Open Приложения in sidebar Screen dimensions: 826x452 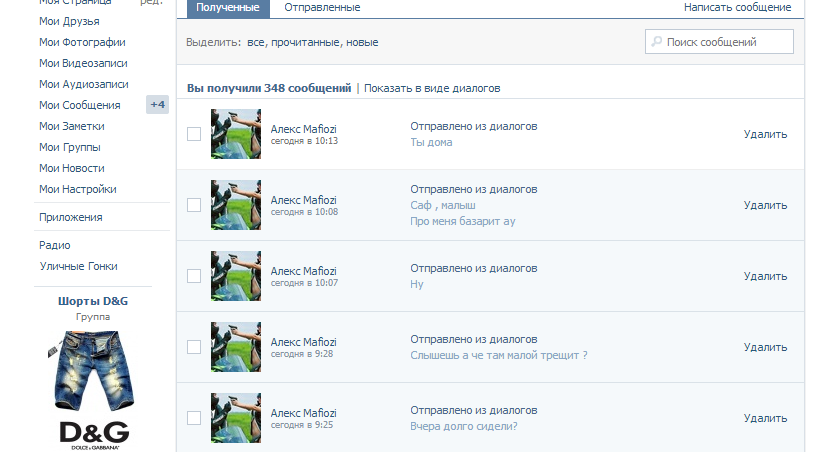point(71,217)
